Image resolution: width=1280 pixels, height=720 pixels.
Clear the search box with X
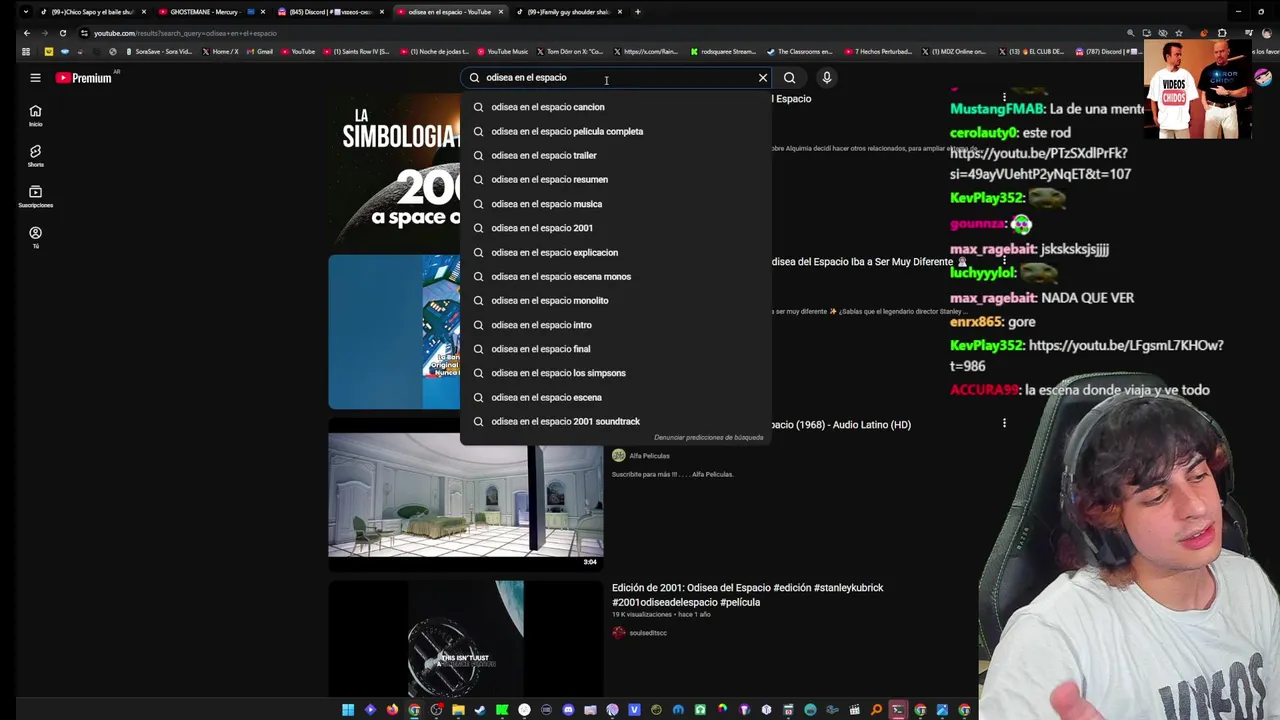coord(763,77)
